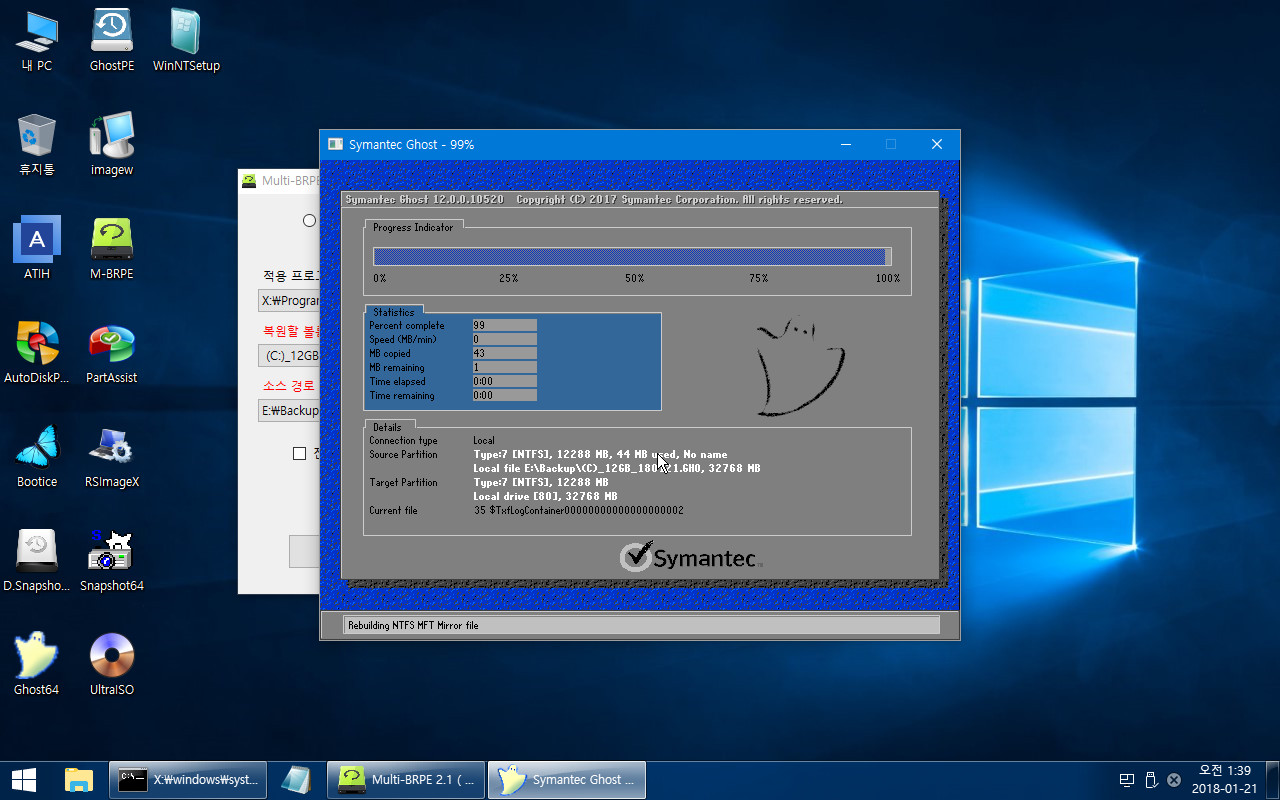Launch UltraISO from the desktop
This screenshot has width=1280, height=800.
(112, 664)
